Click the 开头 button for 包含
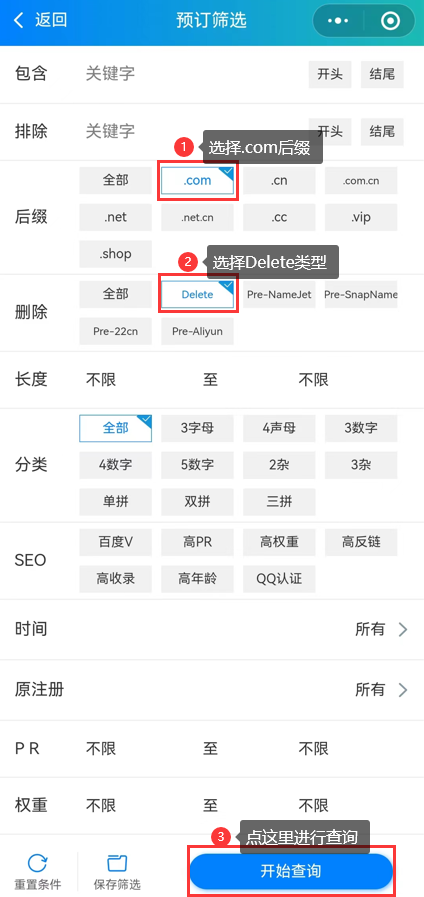 (330, 74)
